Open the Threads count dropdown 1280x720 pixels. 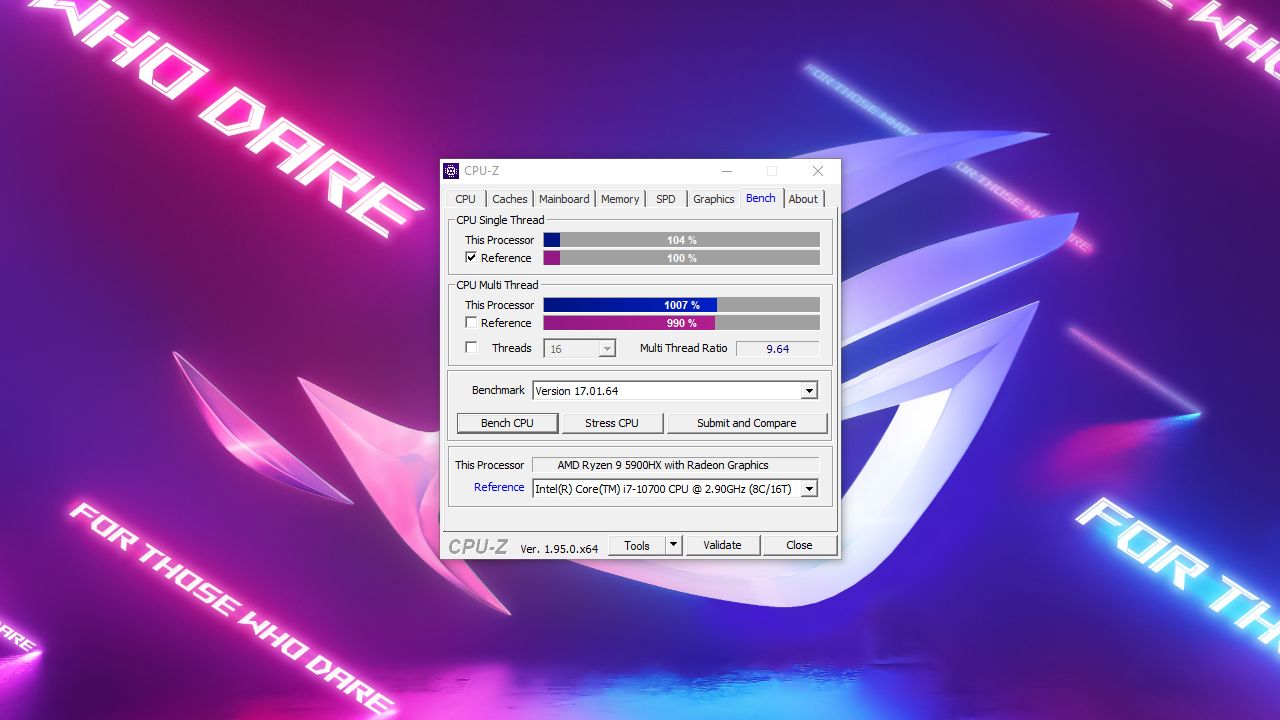[608, 348]
